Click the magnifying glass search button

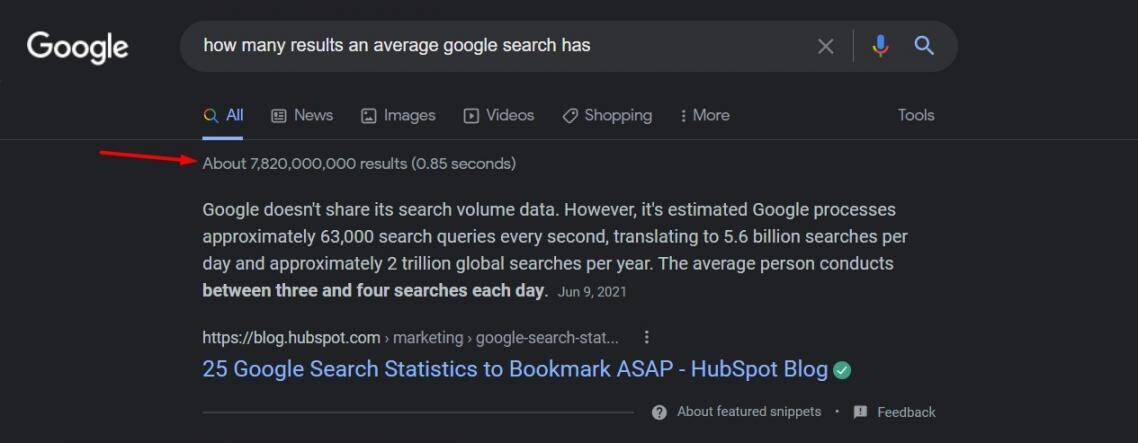[924, 46]
